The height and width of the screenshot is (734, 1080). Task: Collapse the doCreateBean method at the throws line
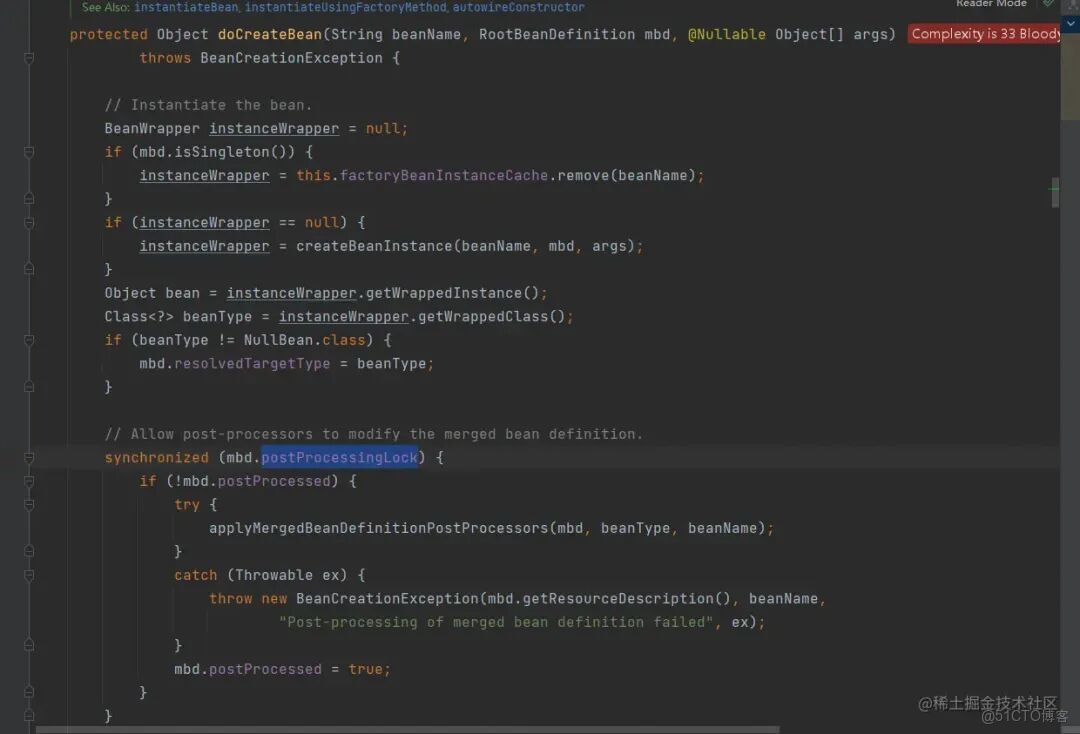(x=29, y=59)
